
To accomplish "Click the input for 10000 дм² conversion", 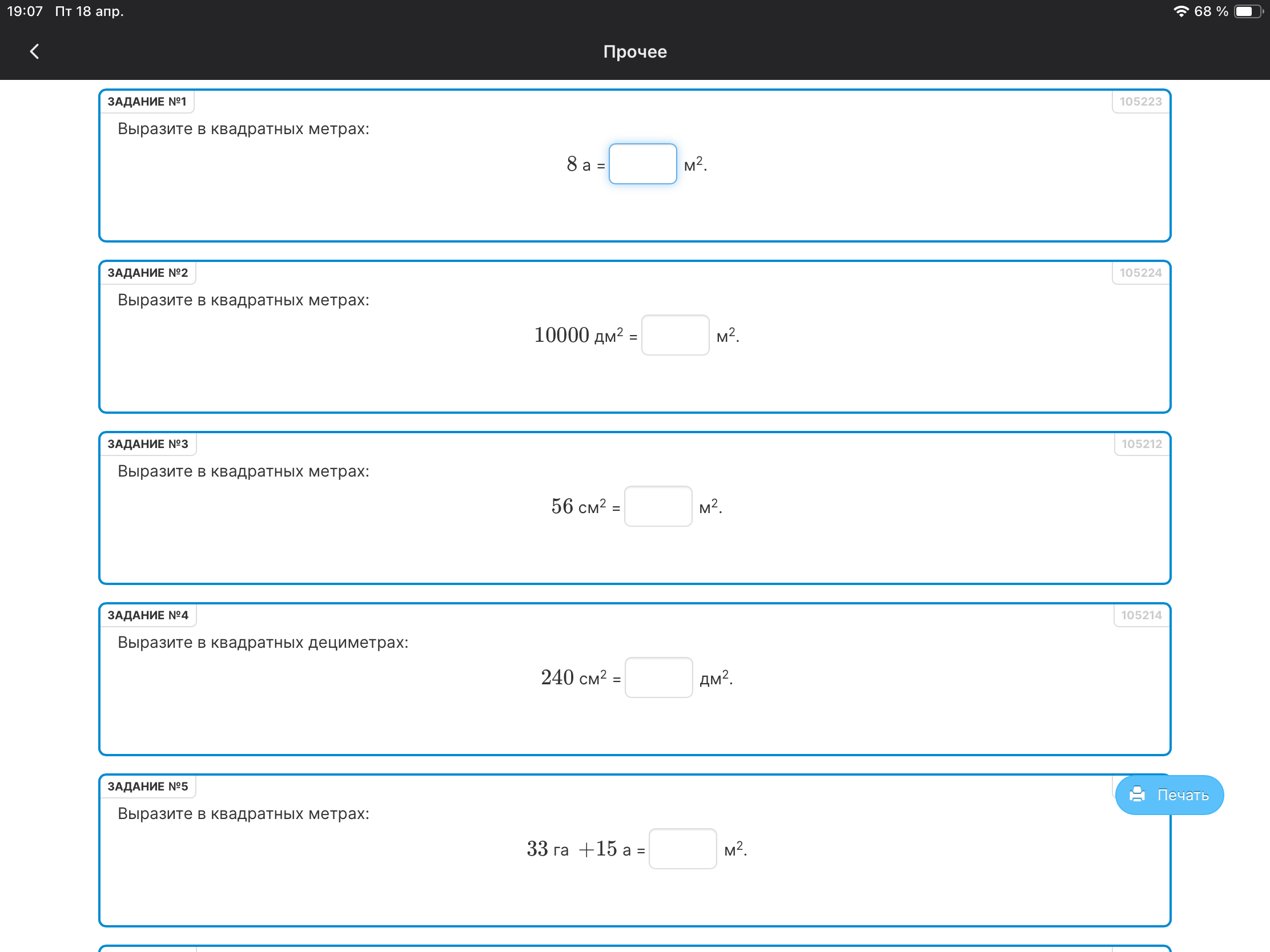I will pyautogui.click(x=674, y=335).
